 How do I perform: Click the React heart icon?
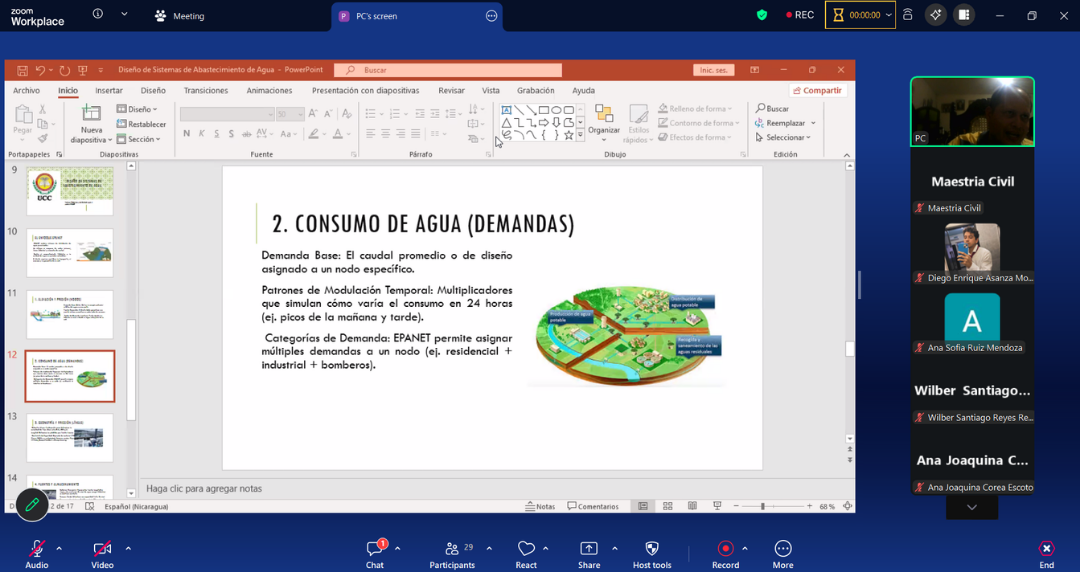(x=526, y=550)
